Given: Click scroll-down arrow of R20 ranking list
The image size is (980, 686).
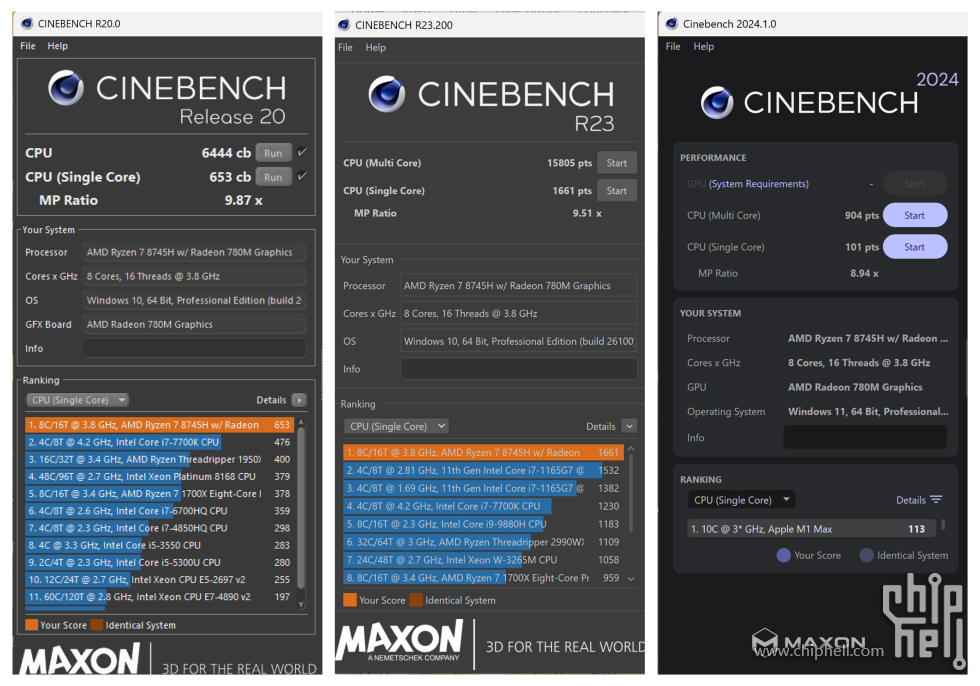Looking at the screenshot, I should [x=301, y=604].
